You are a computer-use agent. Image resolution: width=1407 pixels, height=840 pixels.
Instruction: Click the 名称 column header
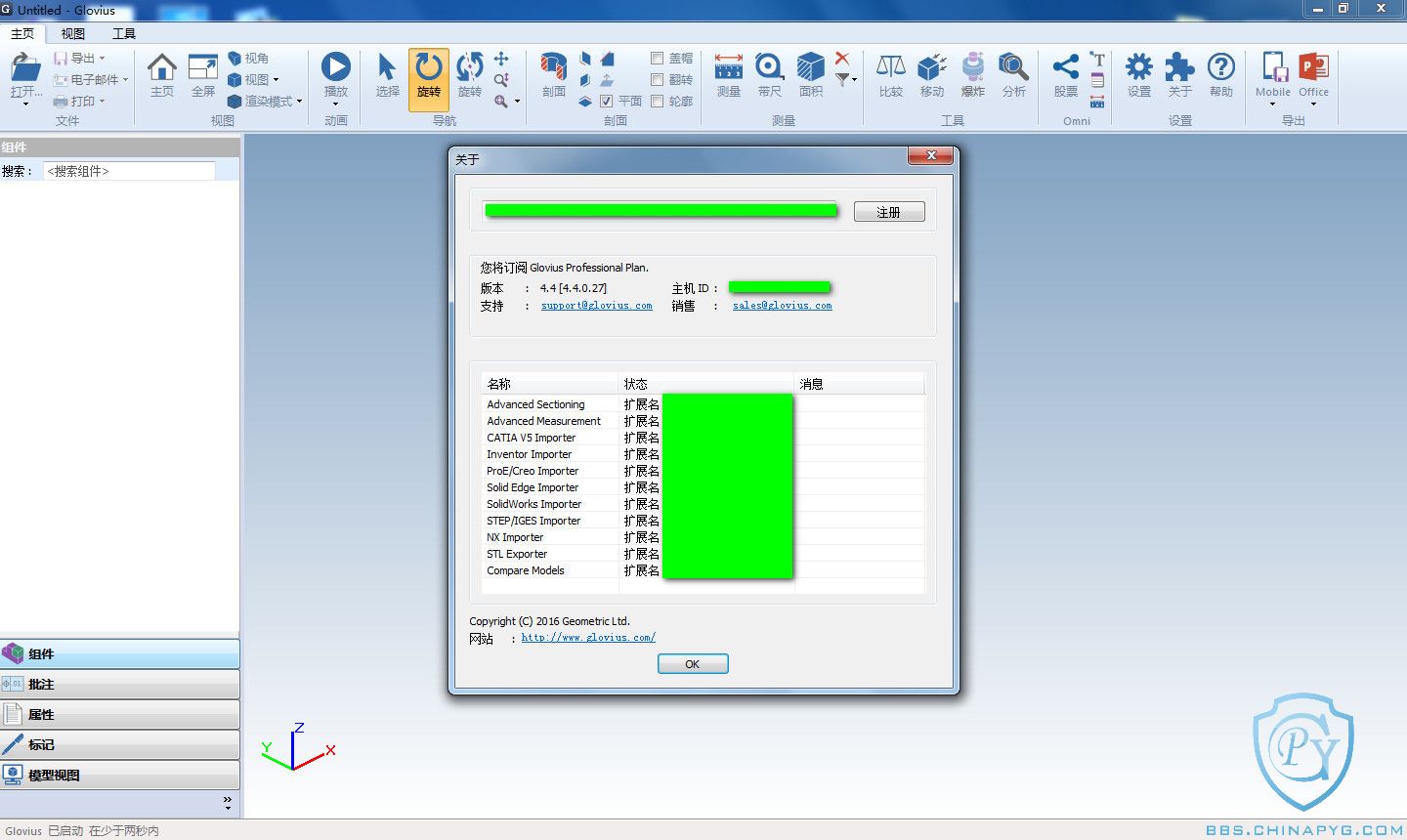click(550, 384)
